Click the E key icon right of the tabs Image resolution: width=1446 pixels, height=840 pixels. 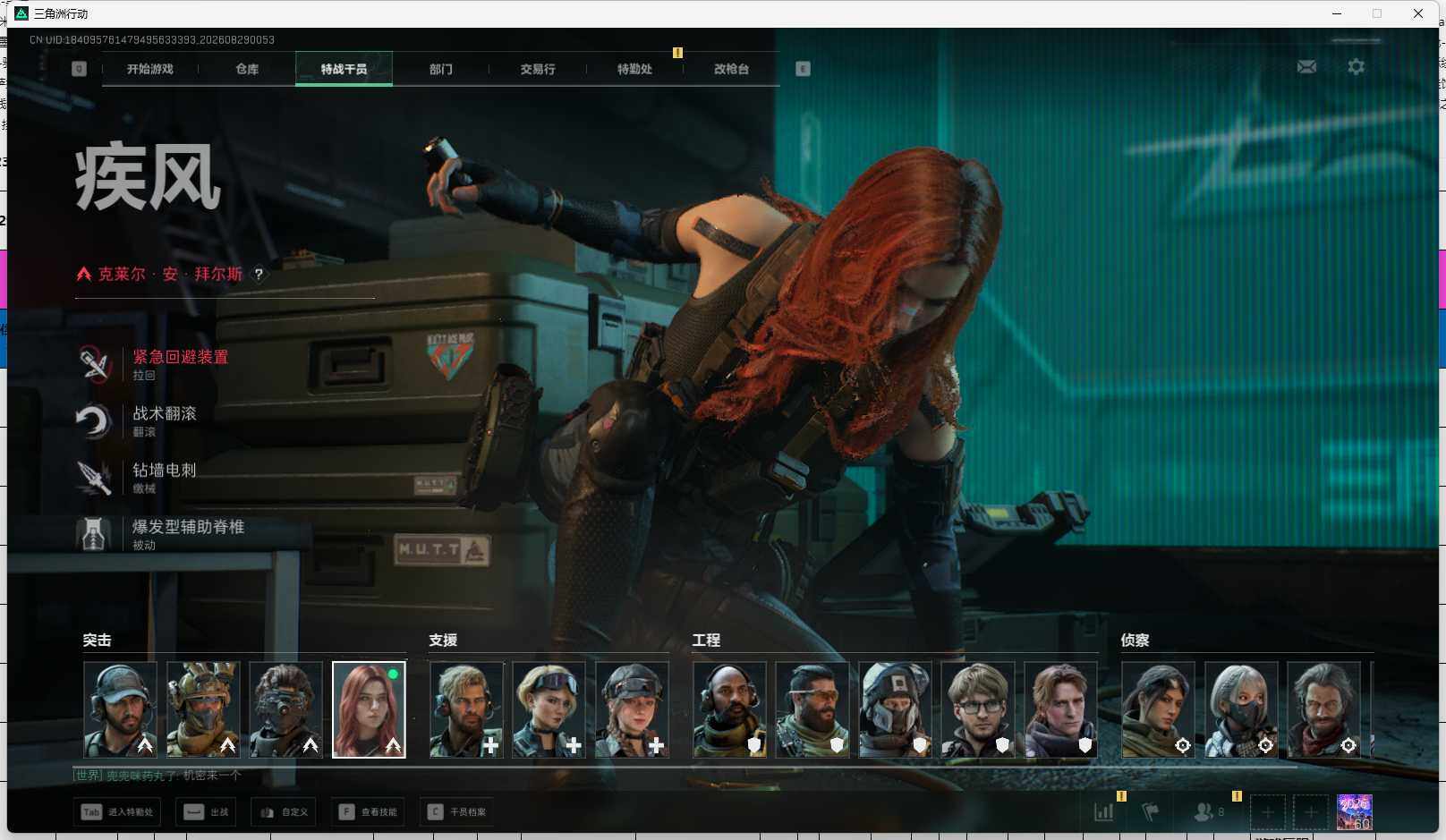(x=803, y=69)
